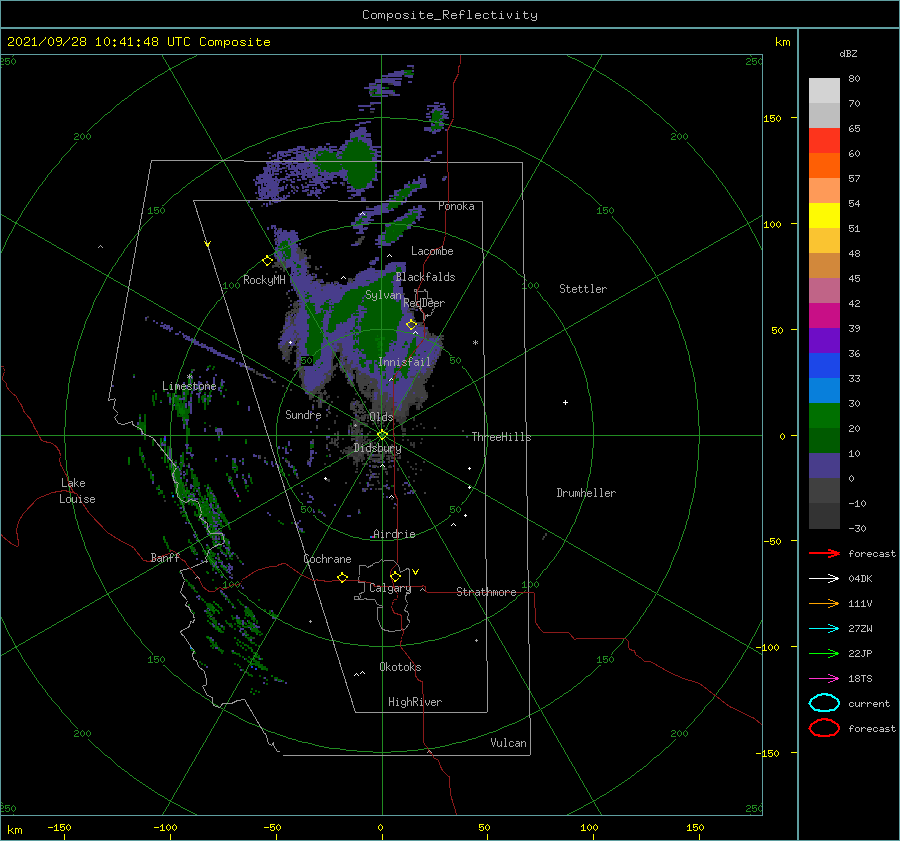The height and width of the screenshot is (841, 900).
Task: Click the yellow diamond marker near RockyMH
Action: click(x=267, y=261)
